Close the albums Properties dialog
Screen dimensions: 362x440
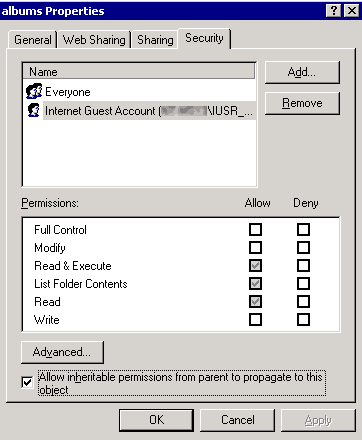pos(352,11)
